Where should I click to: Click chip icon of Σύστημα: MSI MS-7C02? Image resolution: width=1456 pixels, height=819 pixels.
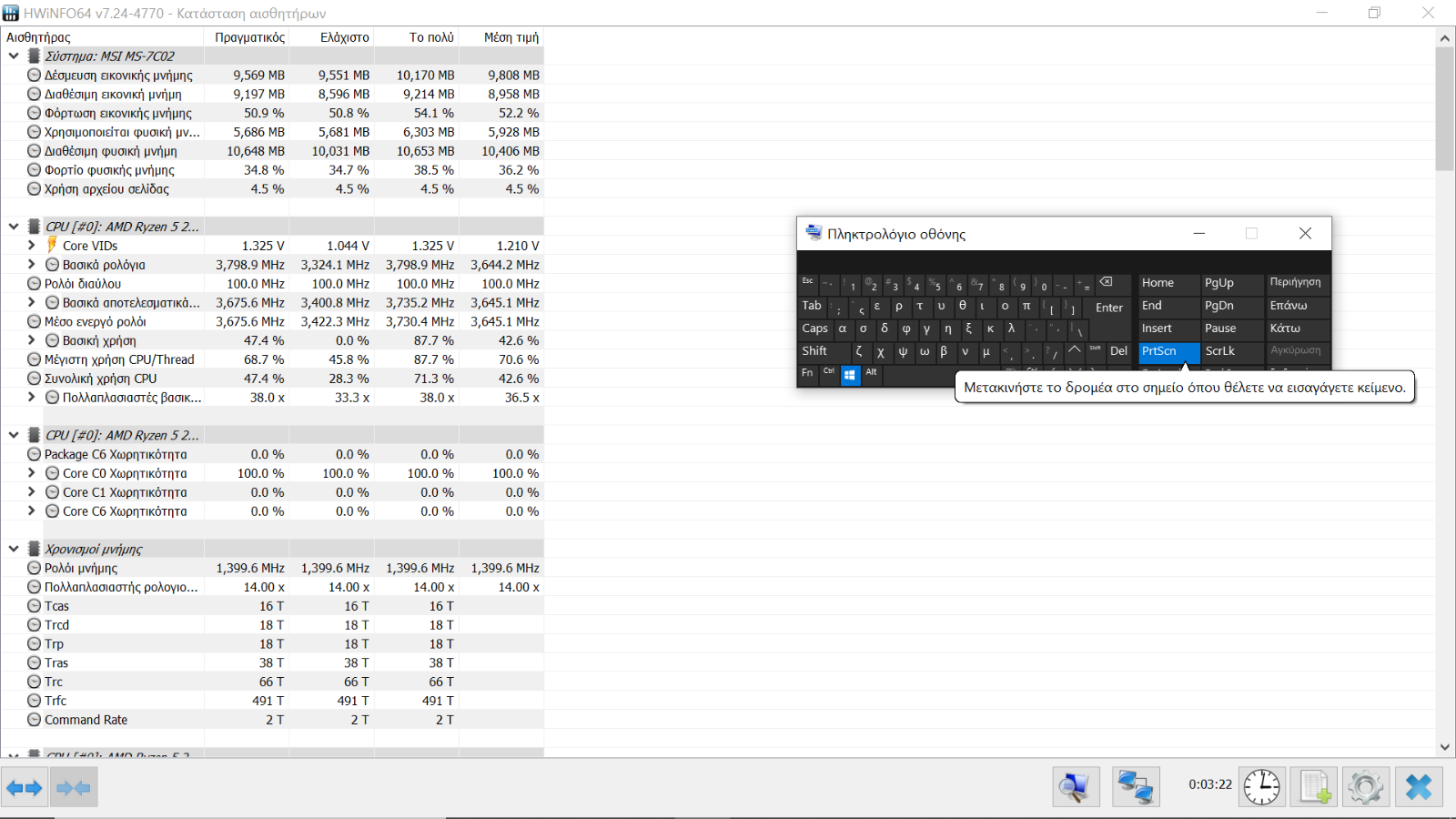click(35, 56)
